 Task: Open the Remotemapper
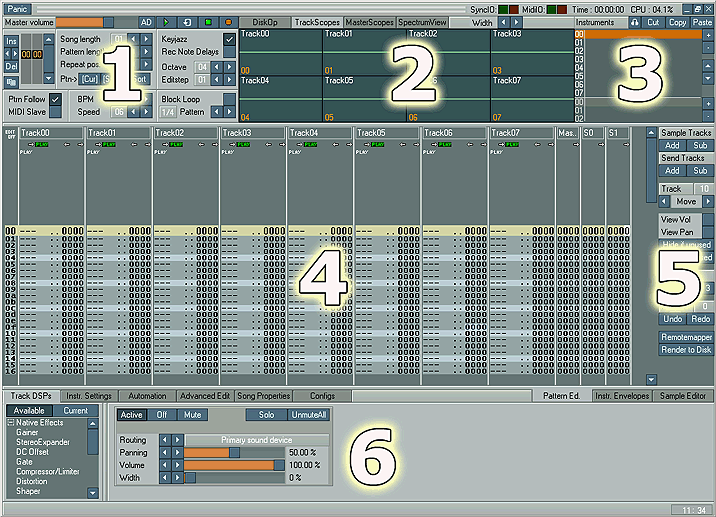click(686, 337)
